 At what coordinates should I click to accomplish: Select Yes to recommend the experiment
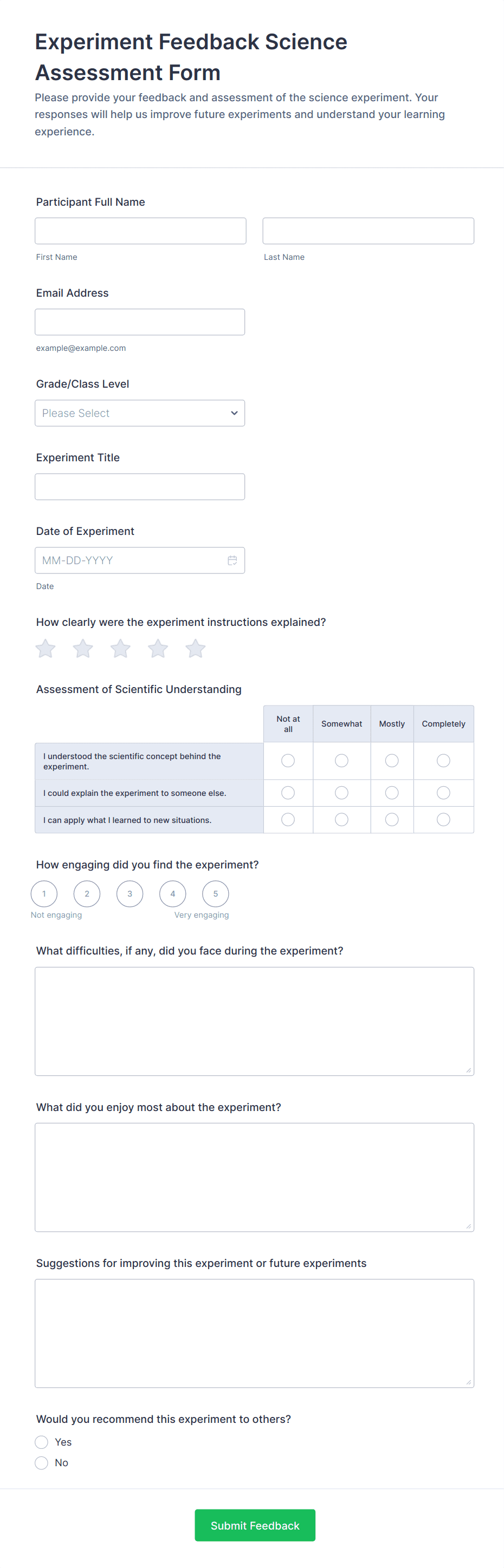tap(41, 1442)
